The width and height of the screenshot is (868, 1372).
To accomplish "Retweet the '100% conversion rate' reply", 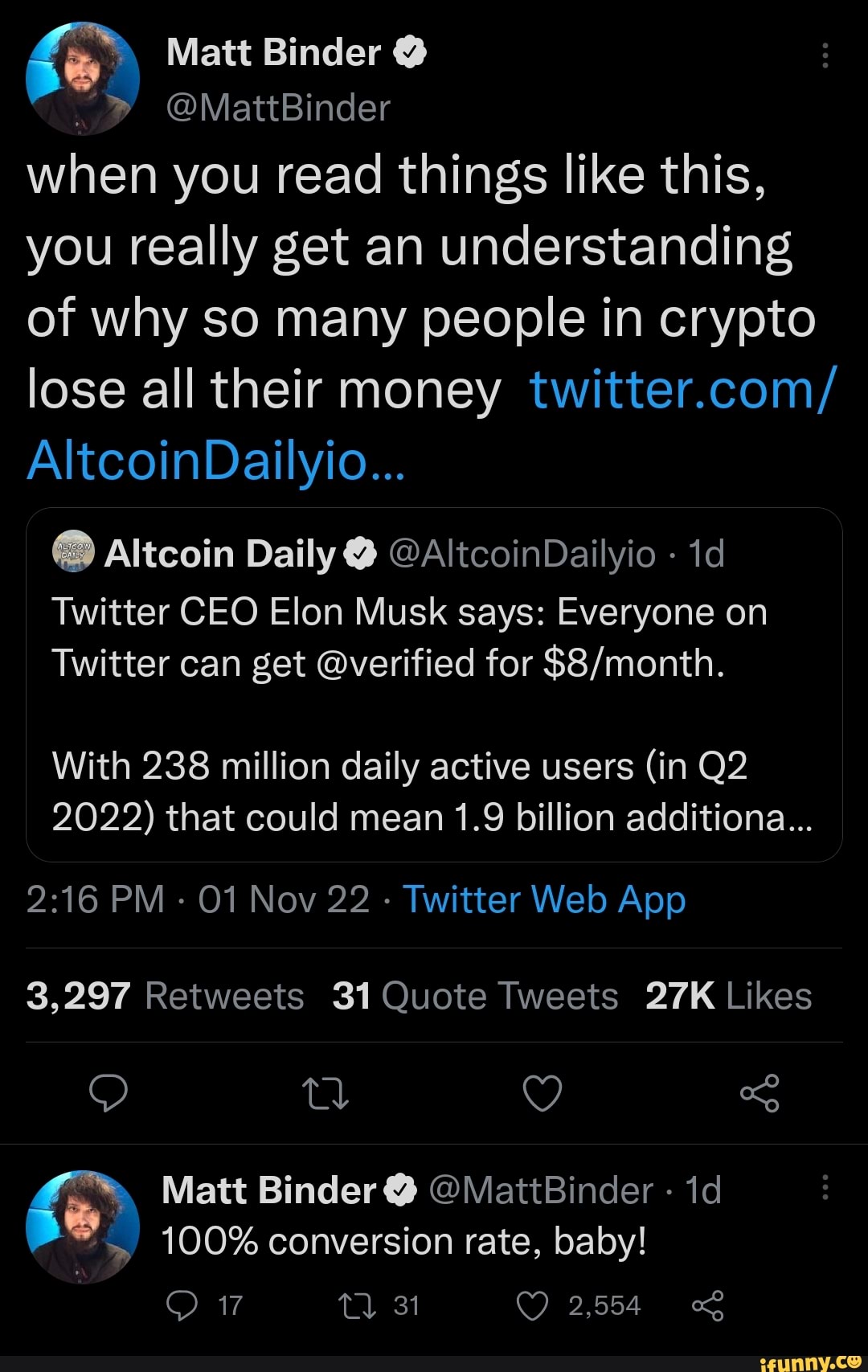I will 358,1306.
